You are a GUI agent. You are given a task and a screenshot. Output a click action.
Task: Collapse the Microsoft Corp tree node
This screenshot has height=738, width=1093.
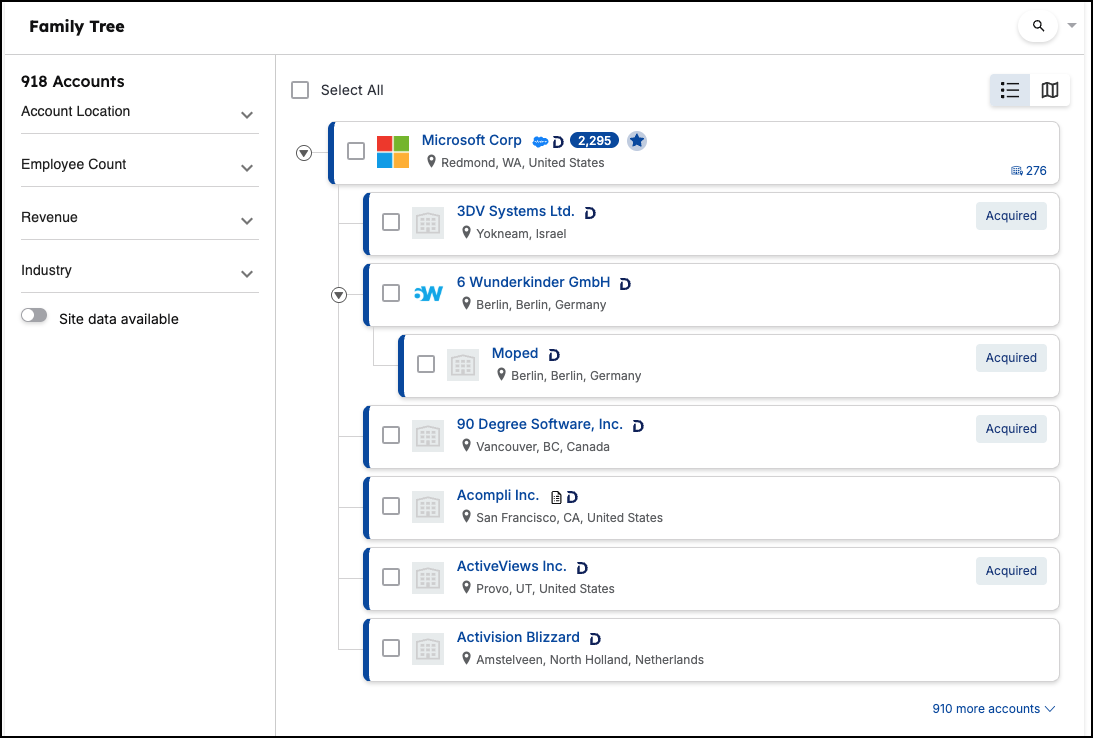tap(304, 153)
